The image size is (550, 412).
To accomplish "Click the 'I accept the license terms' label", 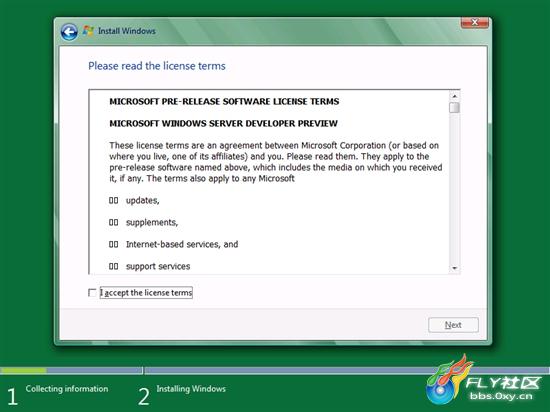I will click(146, 292).
